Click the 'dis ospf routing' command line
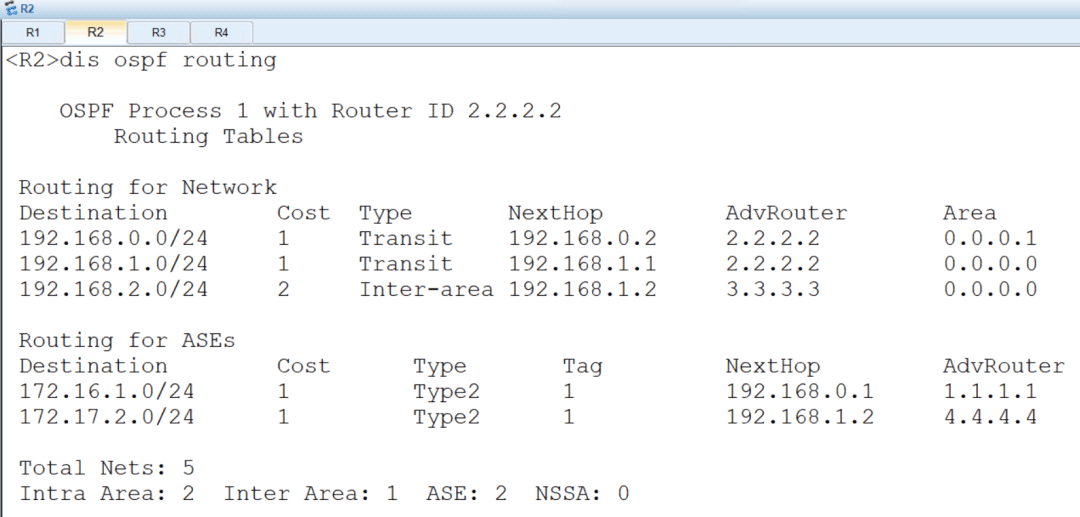 tap(141, 61)
